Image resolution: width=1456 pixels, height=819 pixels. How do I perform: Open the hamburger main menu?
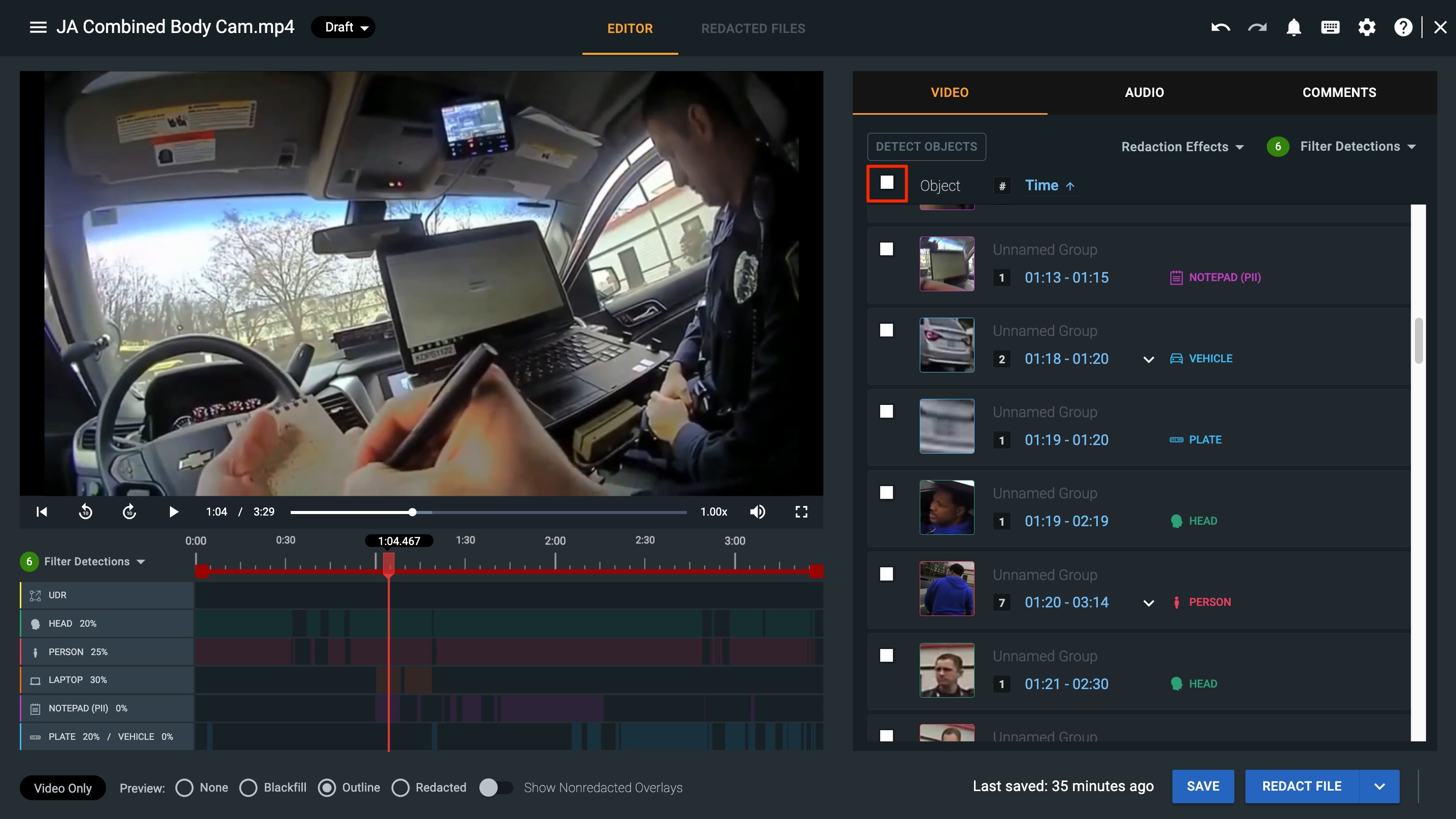[38, 27]
